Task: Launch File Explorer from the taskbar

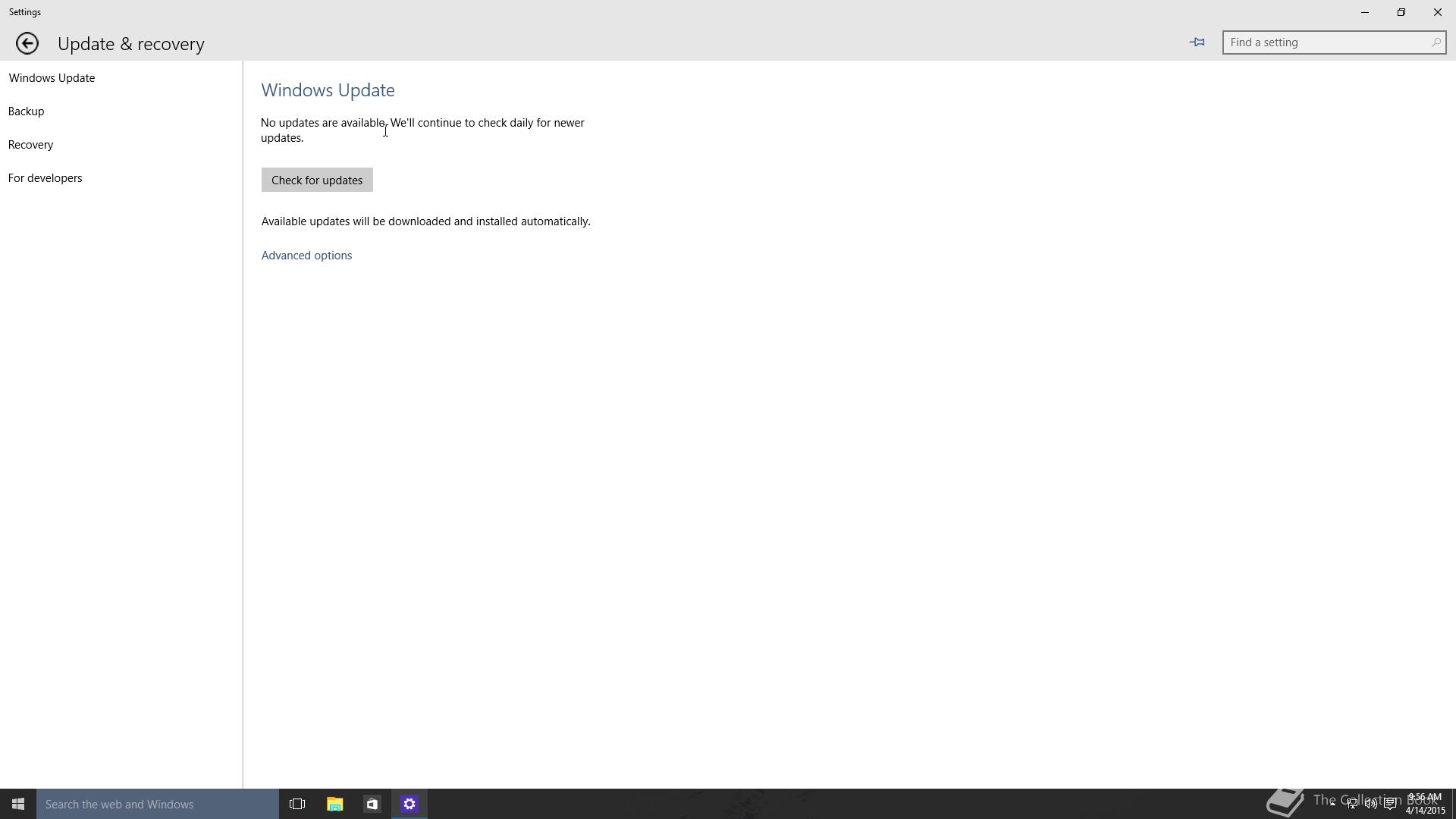Action: click(334, 804)
